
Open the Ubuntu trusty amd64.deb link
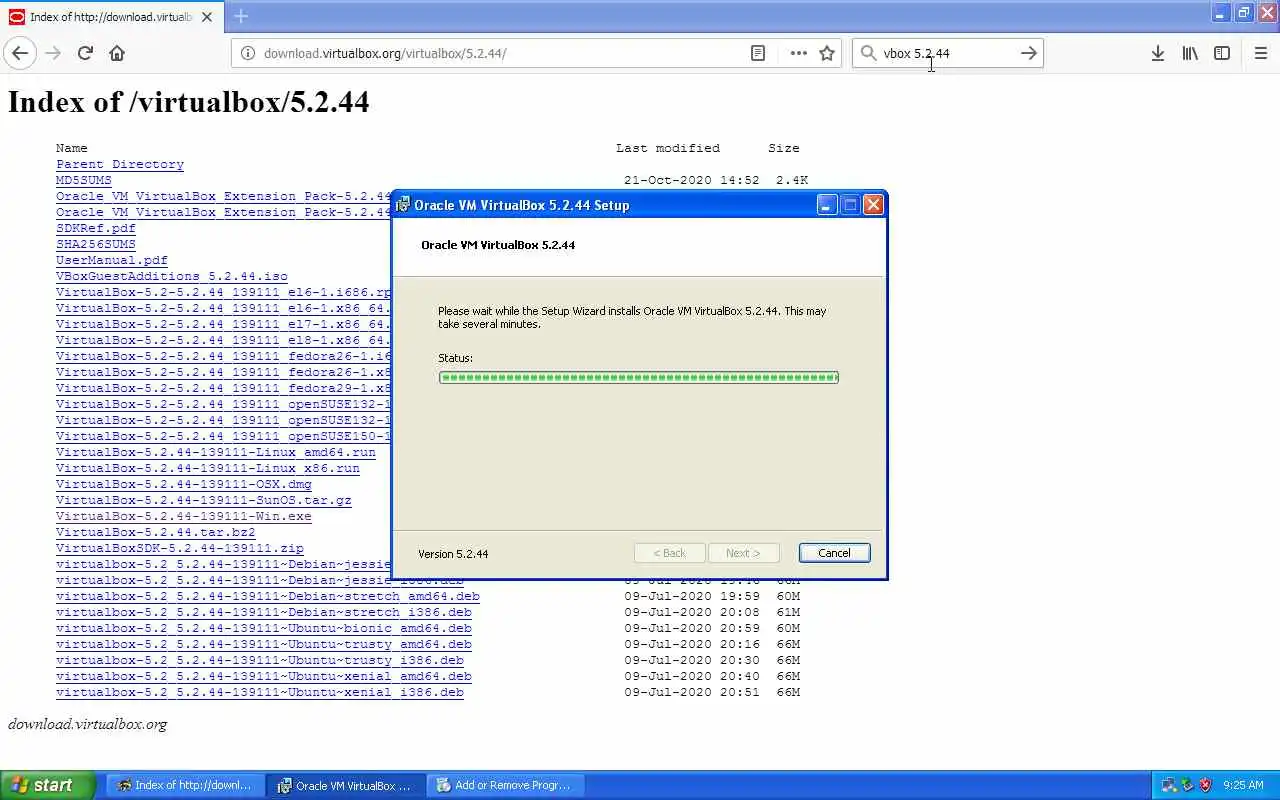(264, 644)
